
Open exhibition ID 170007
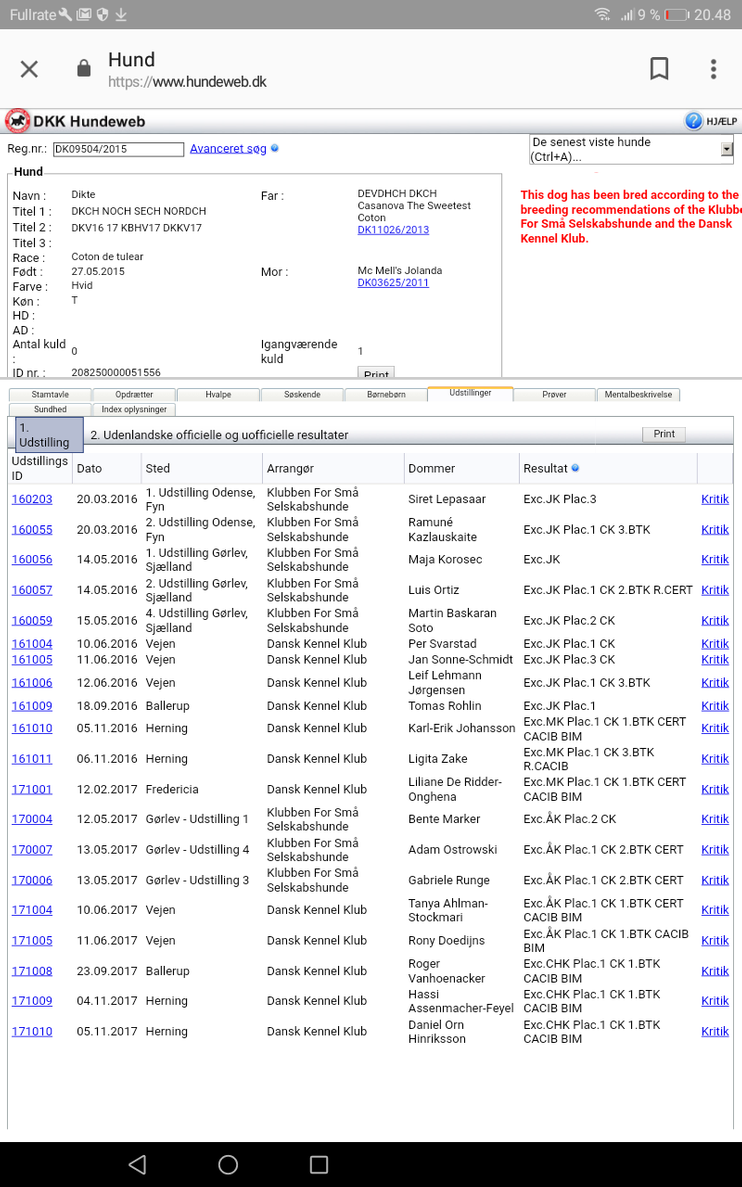(x=32, y=849)
